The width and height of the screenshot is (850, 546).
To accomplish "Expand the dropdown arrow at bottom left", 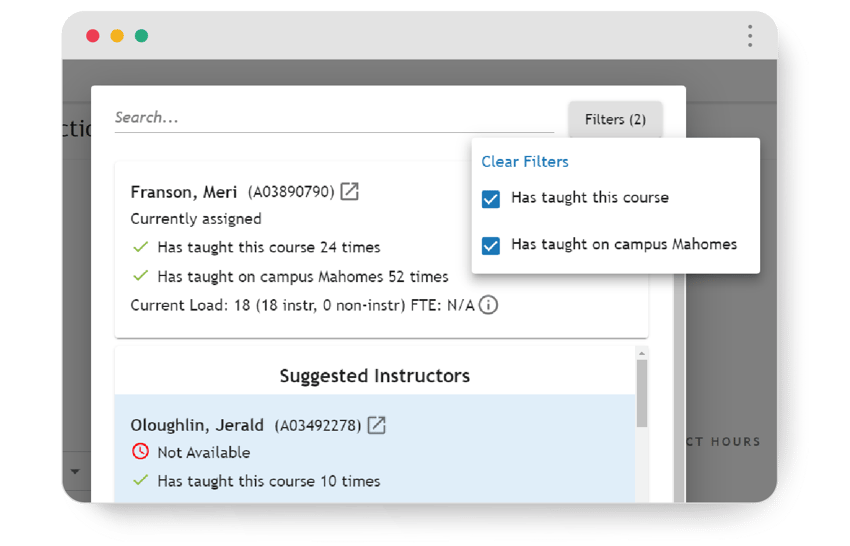I will (x=75, y=470).
